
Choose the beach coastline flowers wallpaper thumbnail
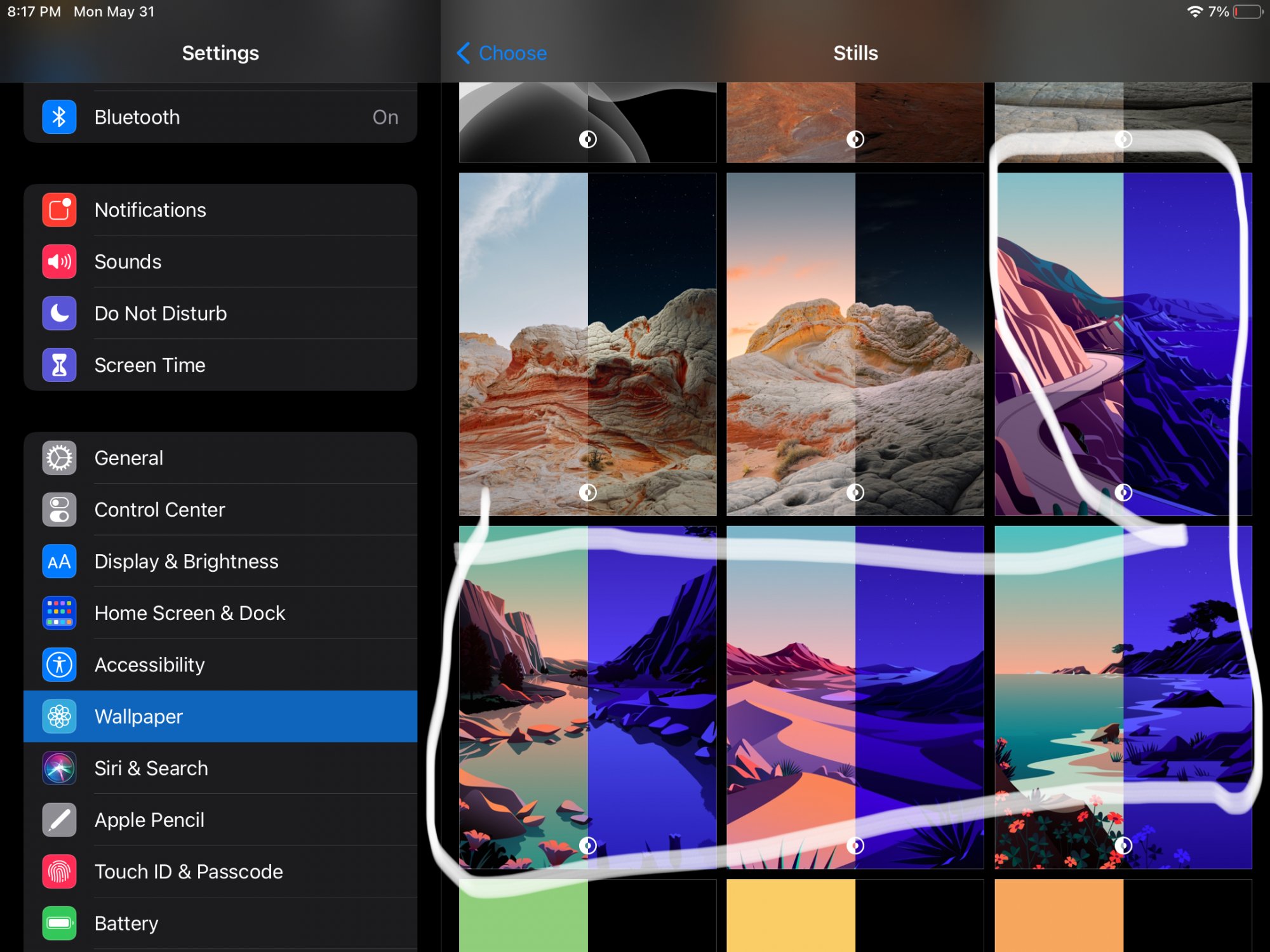click(x=1123, y=697)
